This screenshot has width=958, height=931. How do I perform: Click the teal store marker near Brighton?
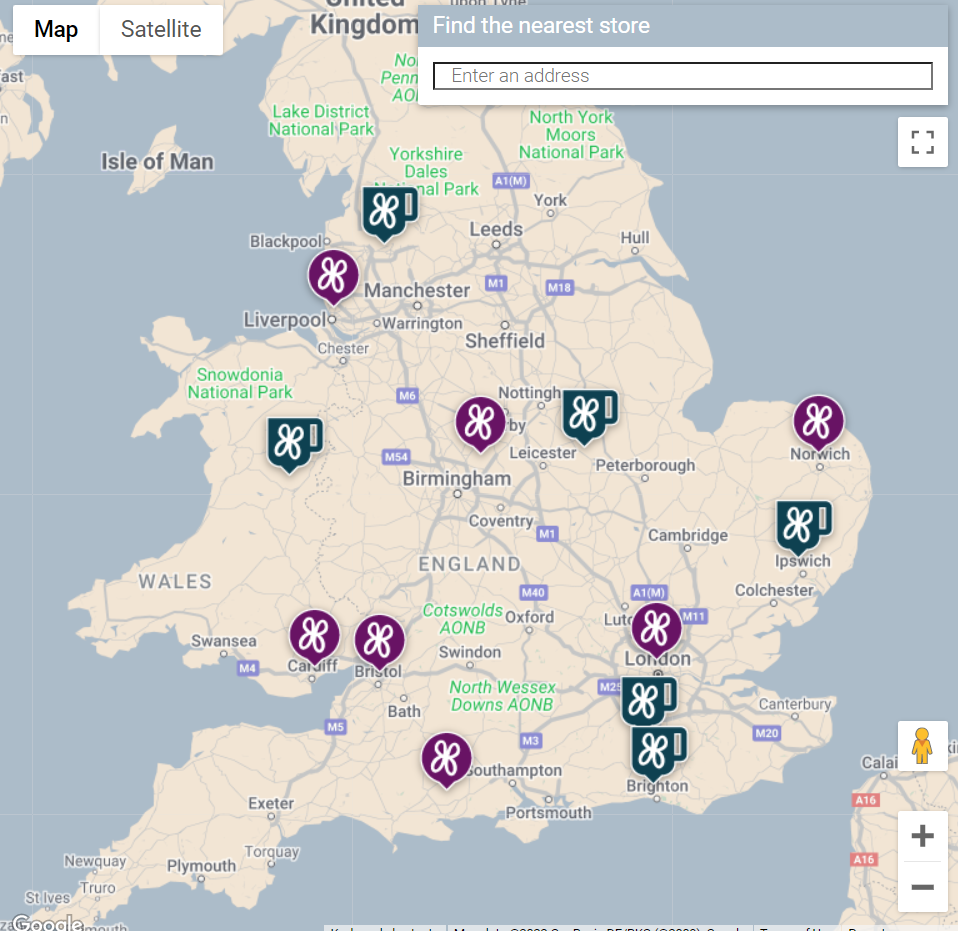point(656,751)
